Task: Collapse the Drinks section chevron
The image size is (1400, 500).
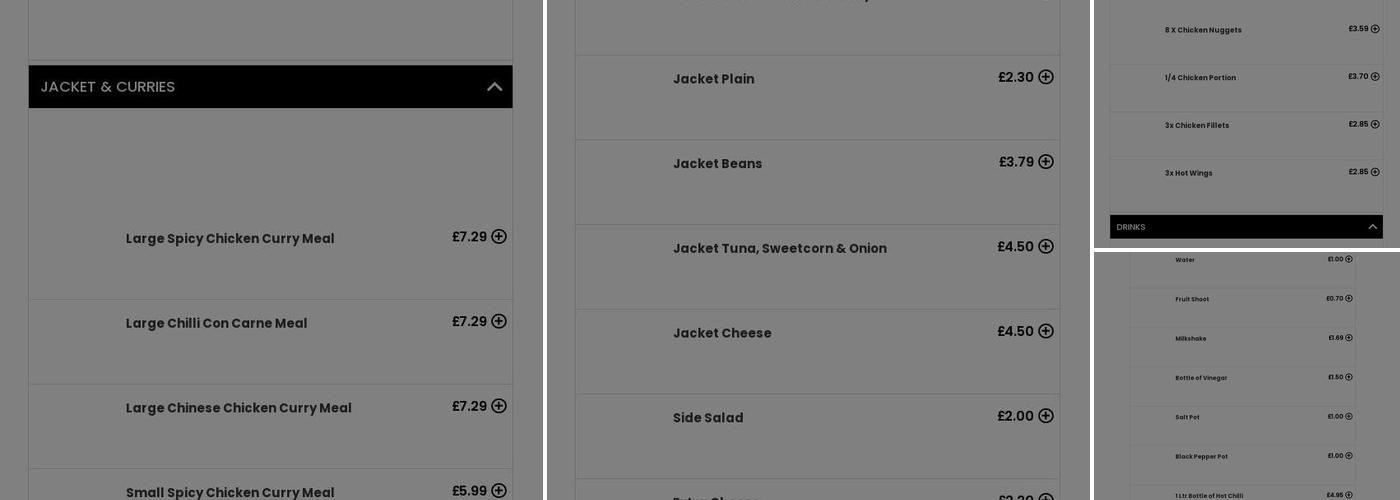Action: pyautogui.click(x=1372, y=227)
